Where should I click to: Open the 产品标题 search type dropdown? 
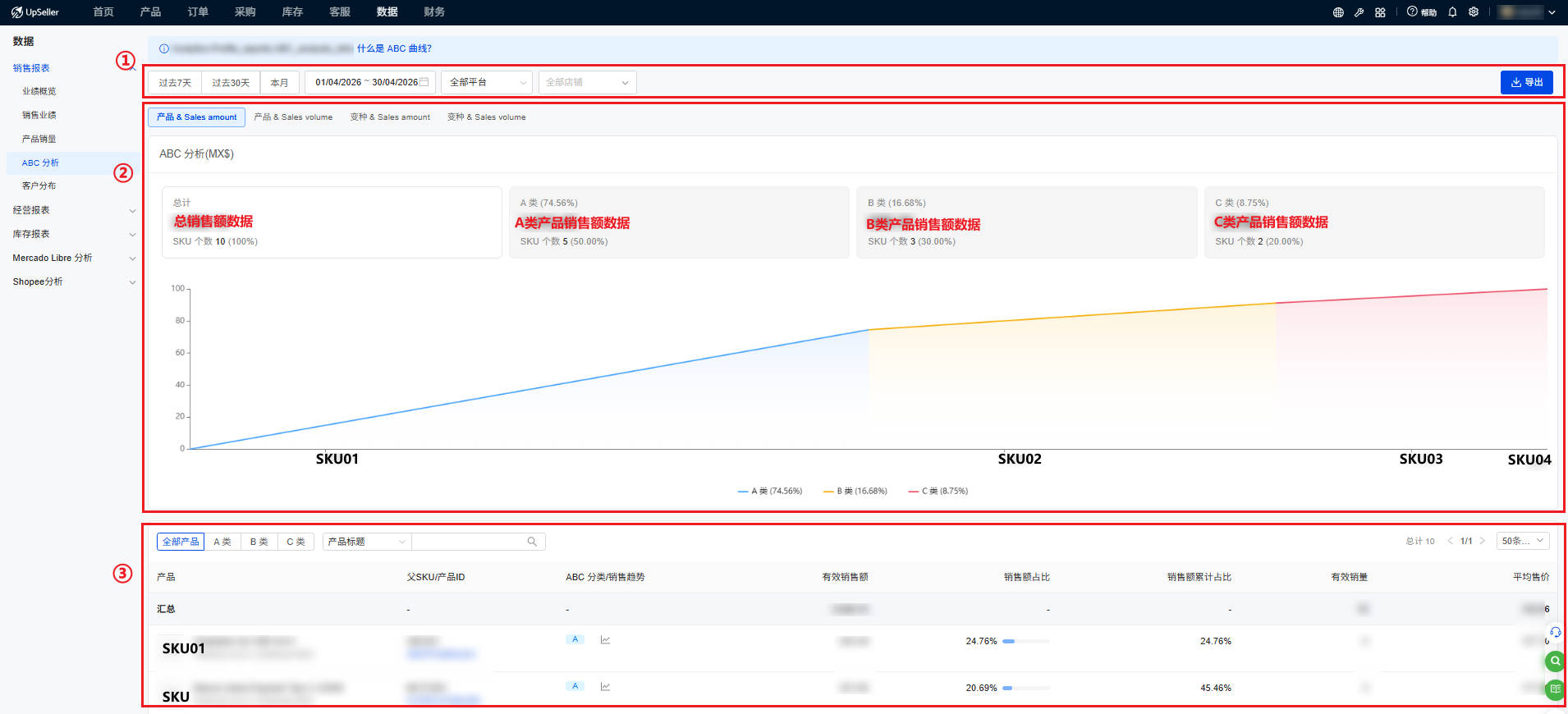coord(367,542)
